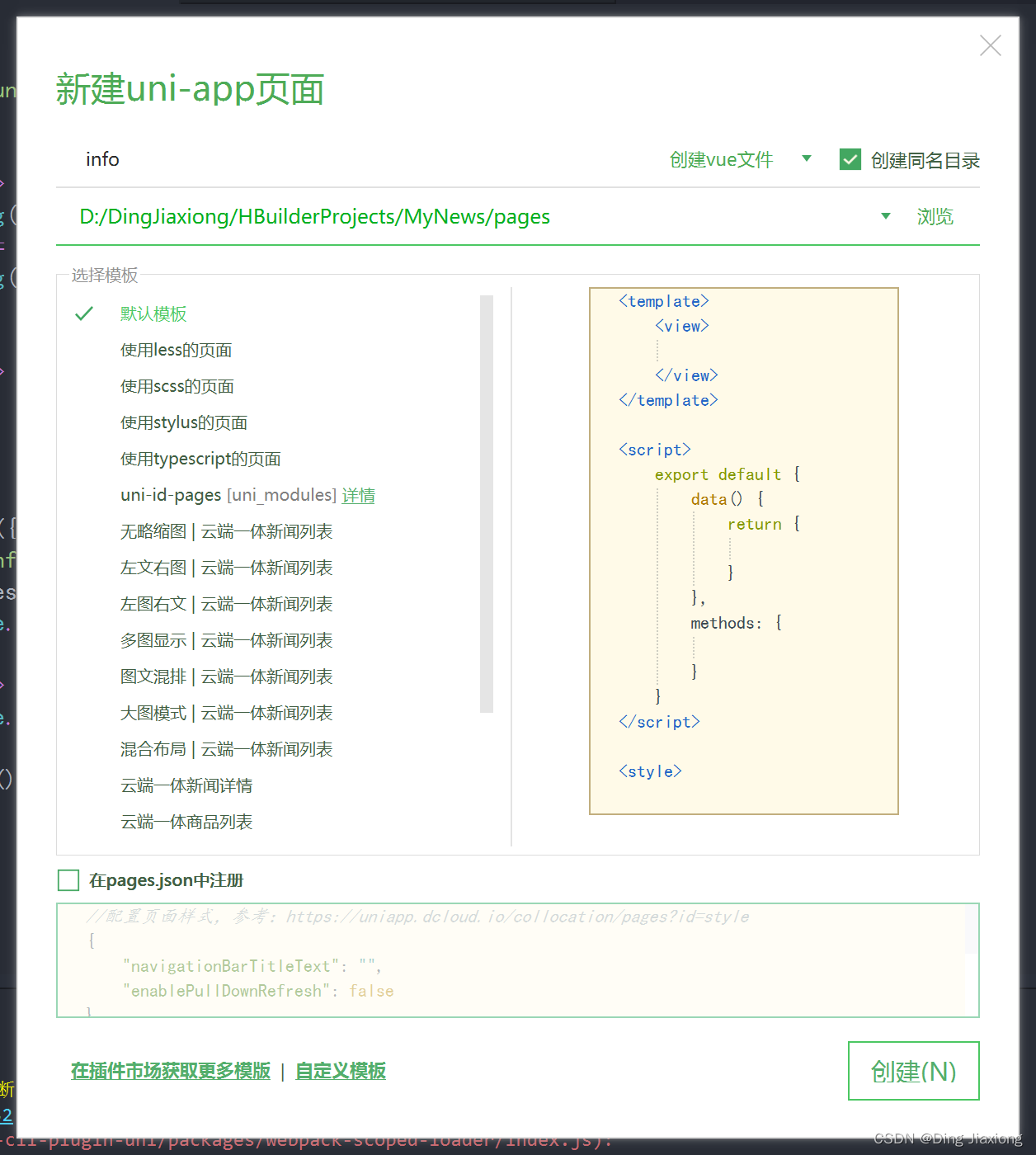Pick the 云端一体新闻详情 template
The width and height of the screenshot is (1036, 1155).
click(x=186, y=785)
